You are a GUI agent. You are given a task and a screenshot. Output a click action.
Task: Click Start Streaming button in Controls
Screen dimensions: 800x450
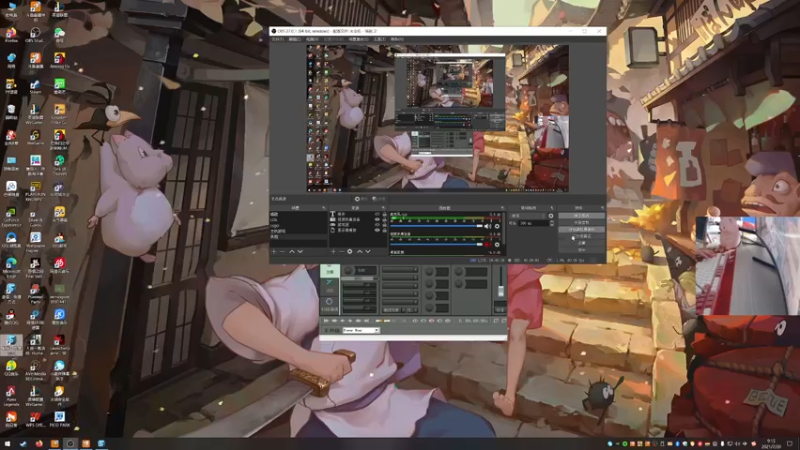point(581,216)
